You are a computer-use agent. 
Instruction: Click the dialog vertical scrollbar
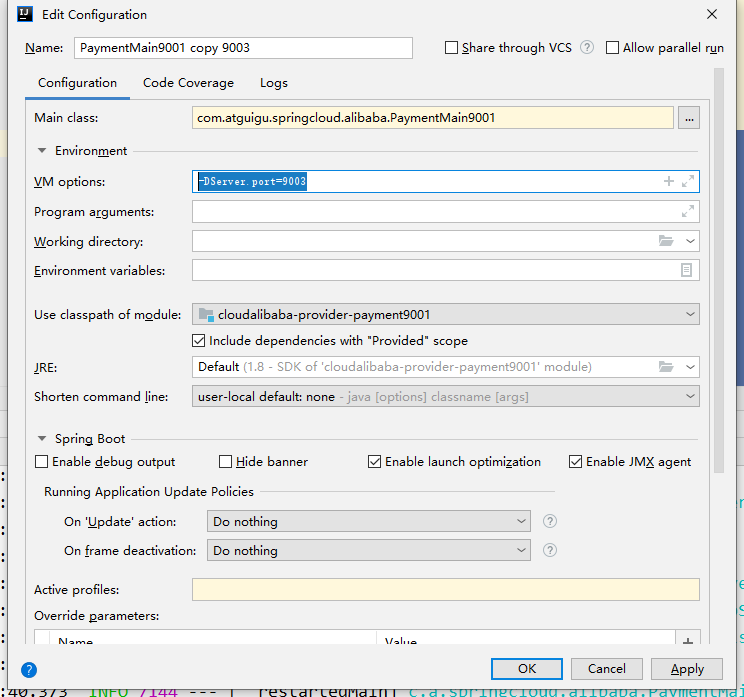coord(719,270)
